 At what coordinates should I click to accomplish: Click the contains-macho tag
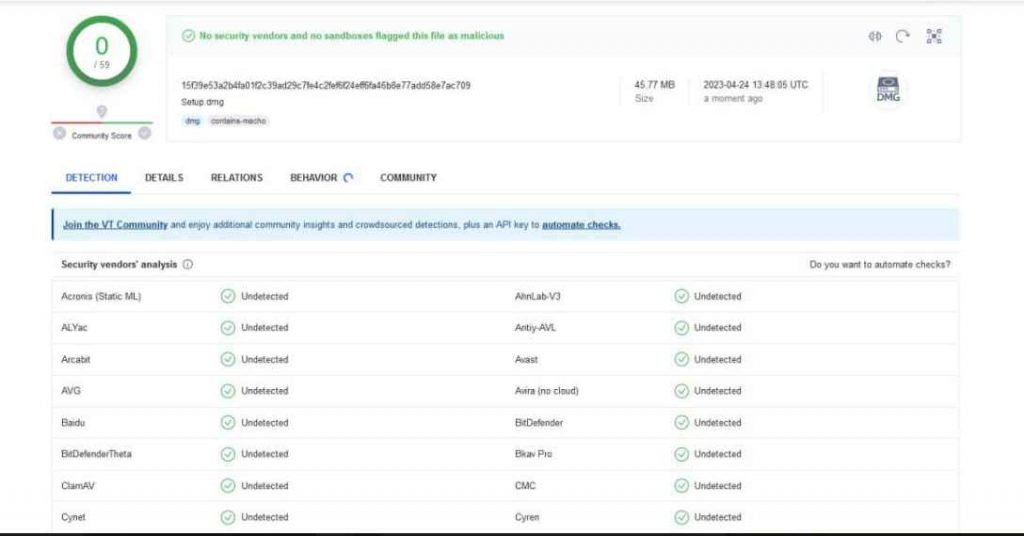click(x=238, y=121)
